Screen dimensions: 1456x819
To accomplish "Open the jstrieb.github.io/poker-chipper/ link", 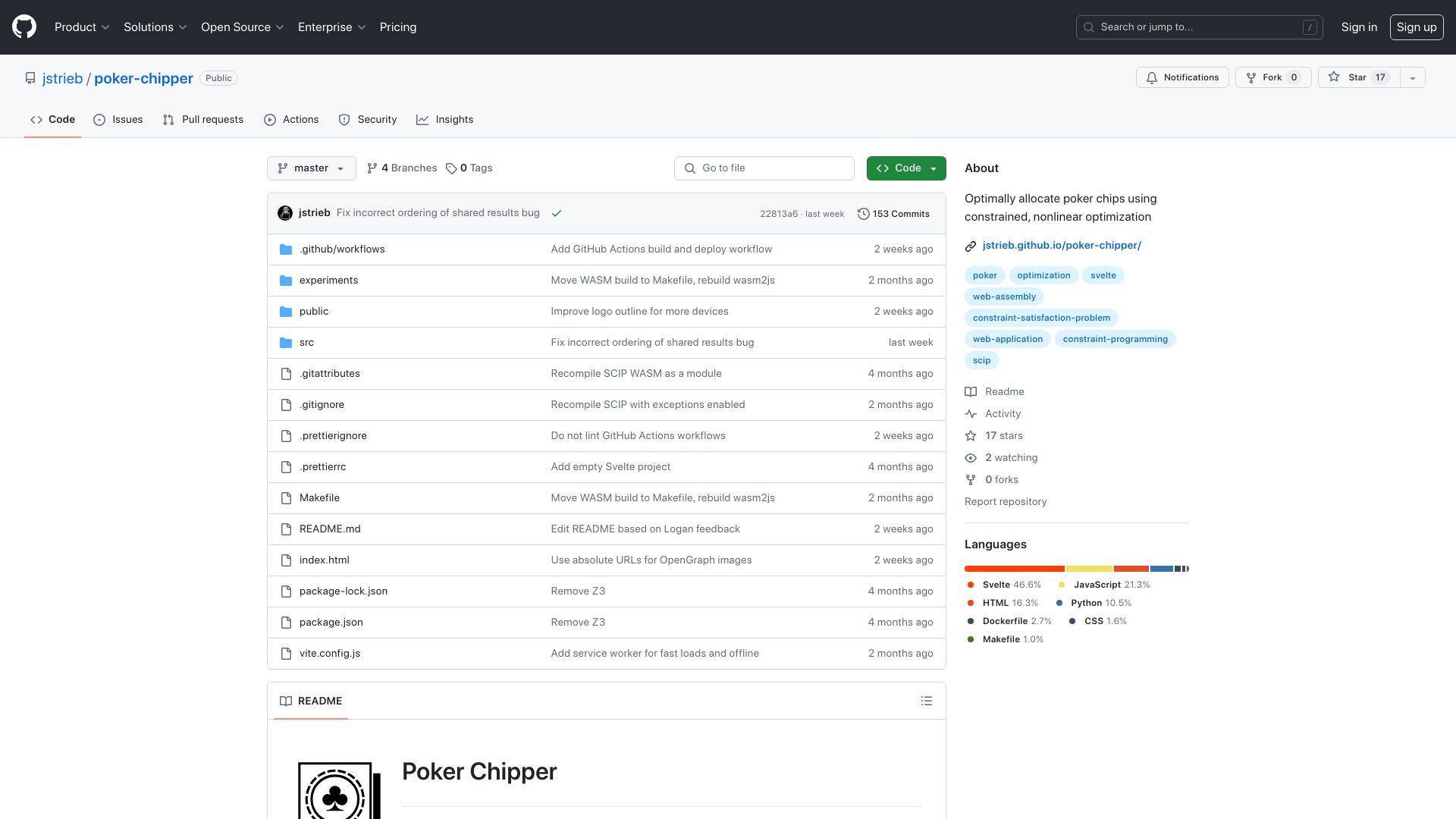I will (x=1062, y=246).
